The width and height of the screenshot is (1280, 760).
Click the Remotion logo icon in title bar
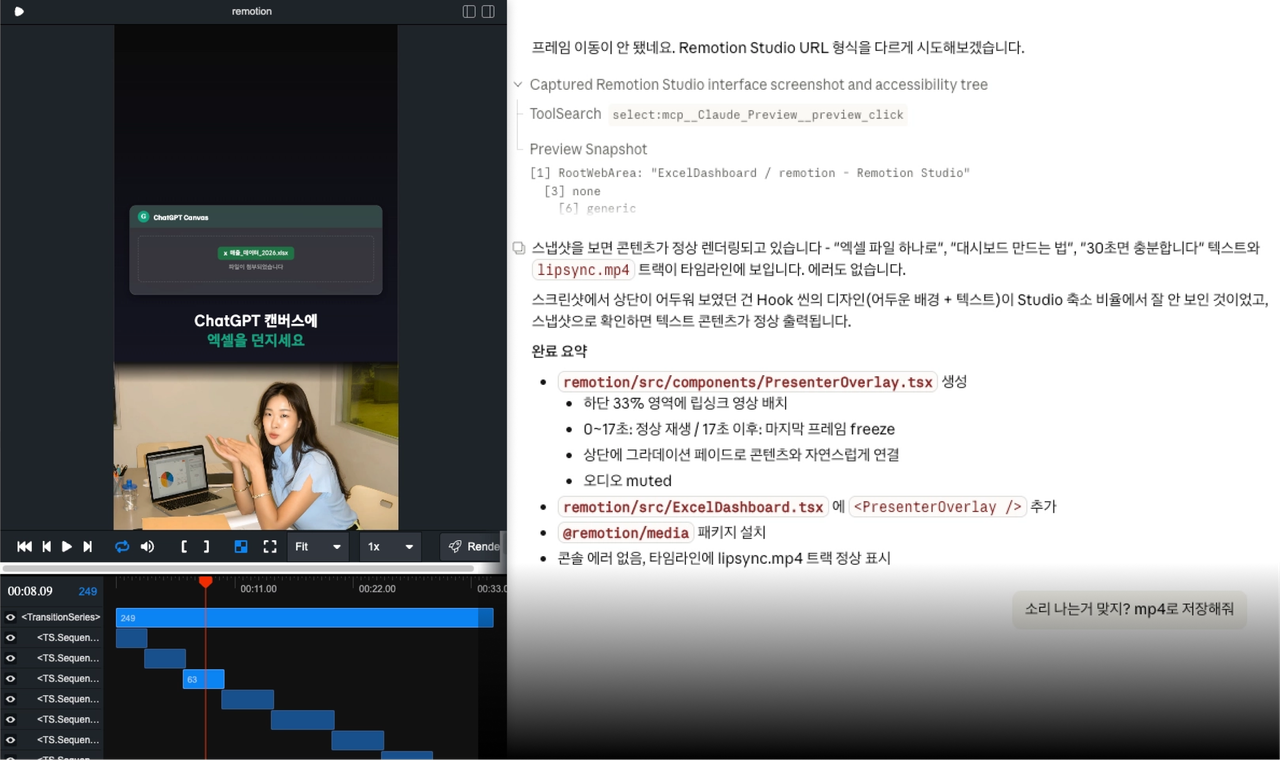click(18, 12)
